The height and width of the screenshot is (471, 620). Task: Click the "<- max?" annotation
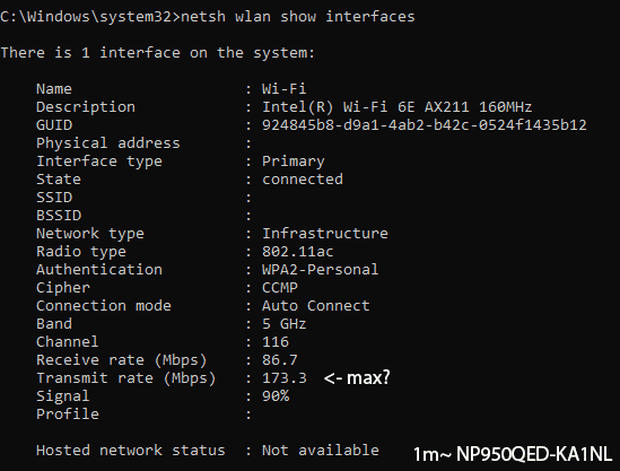[355, 378]
